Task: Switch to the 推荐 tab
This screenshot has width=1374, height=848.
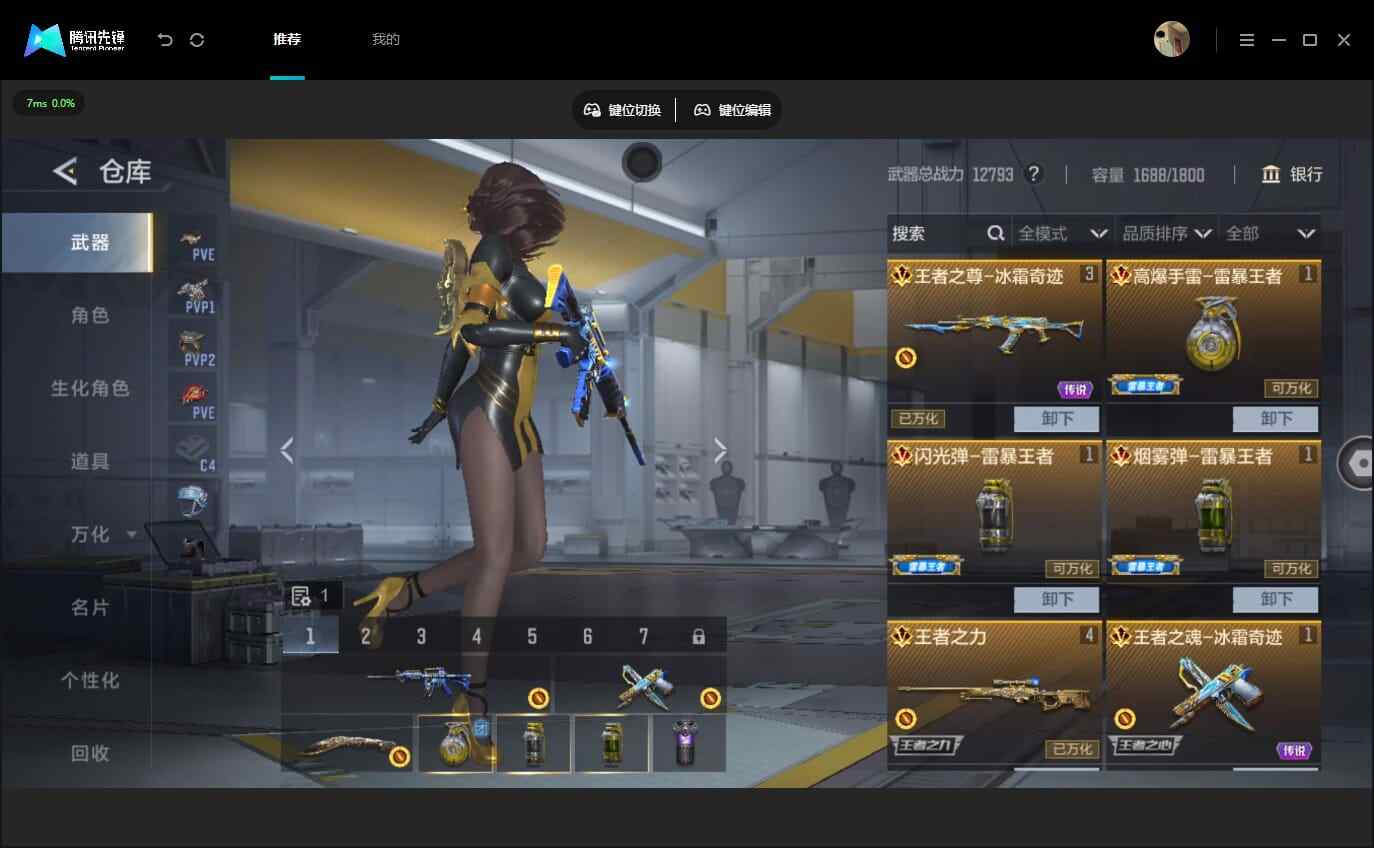Action: tap(287, 40)
